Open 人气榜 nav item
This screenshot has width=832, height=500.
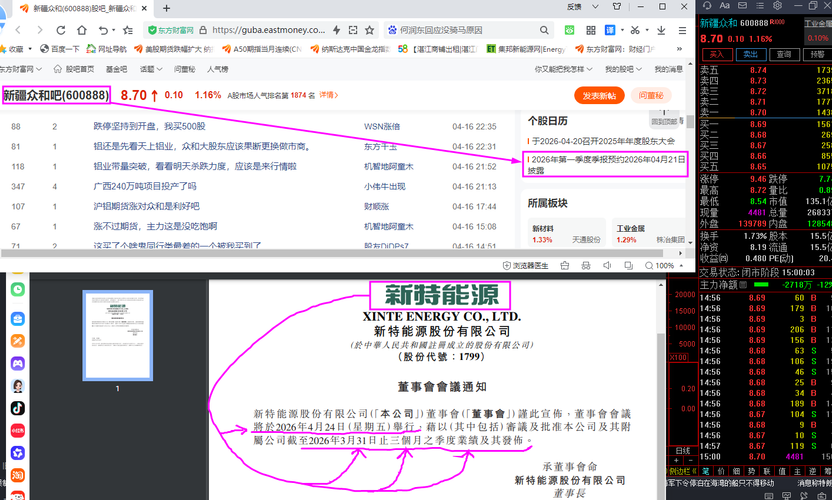218,70
